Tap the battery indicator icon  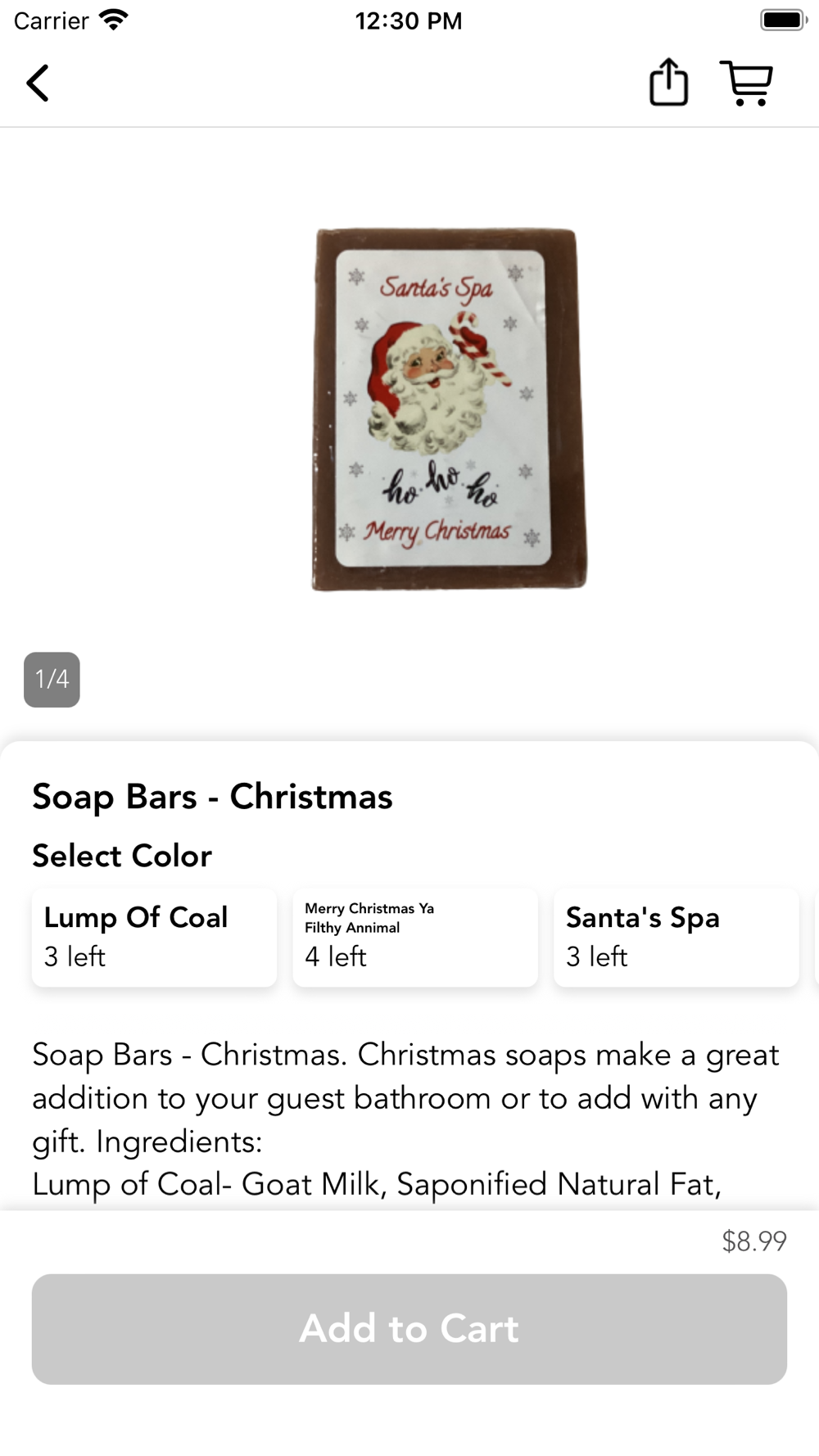pos(784,20)
